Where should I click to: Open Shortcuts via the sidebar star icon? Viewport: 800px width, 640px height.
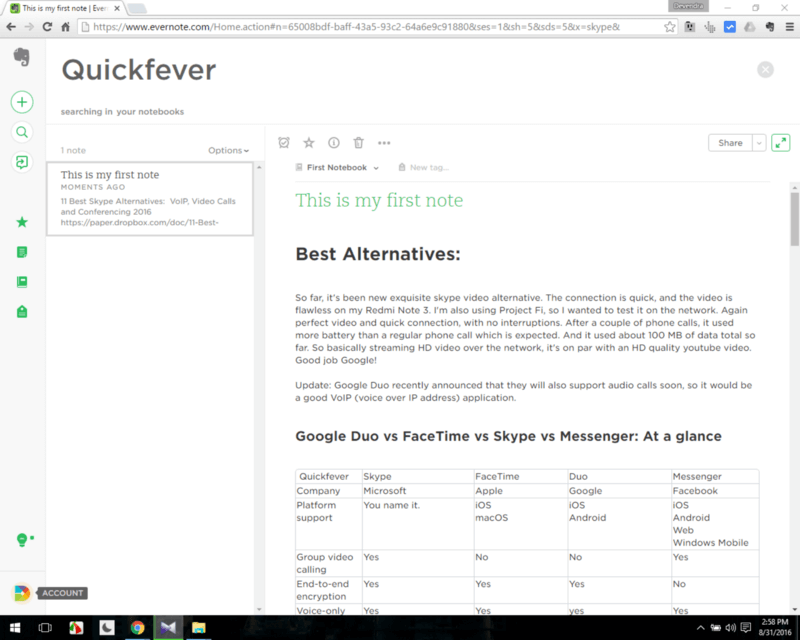click(x=21, y=222)
